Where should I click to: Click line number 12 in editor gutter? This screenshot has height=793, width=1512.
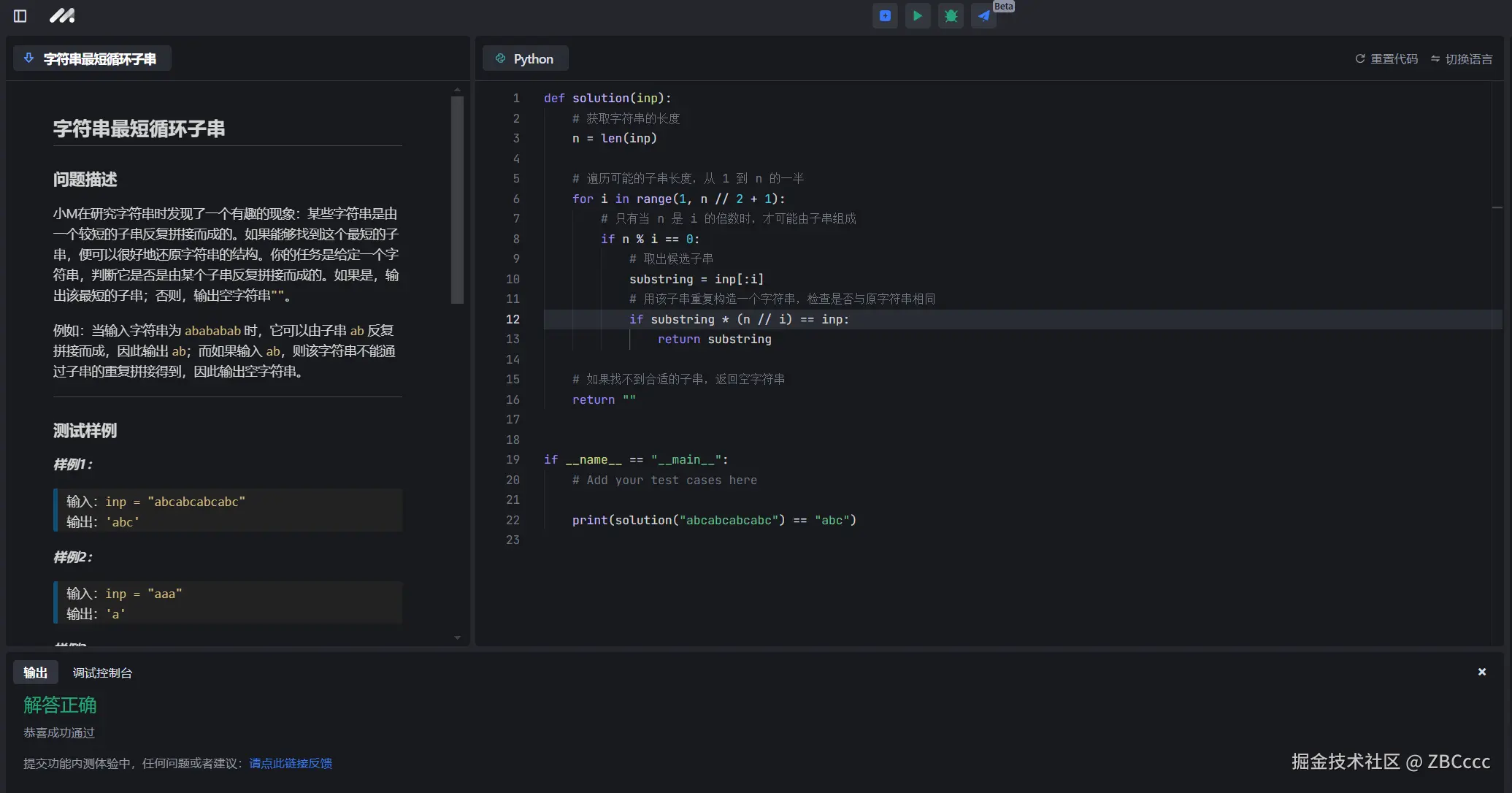pos(513,319)
